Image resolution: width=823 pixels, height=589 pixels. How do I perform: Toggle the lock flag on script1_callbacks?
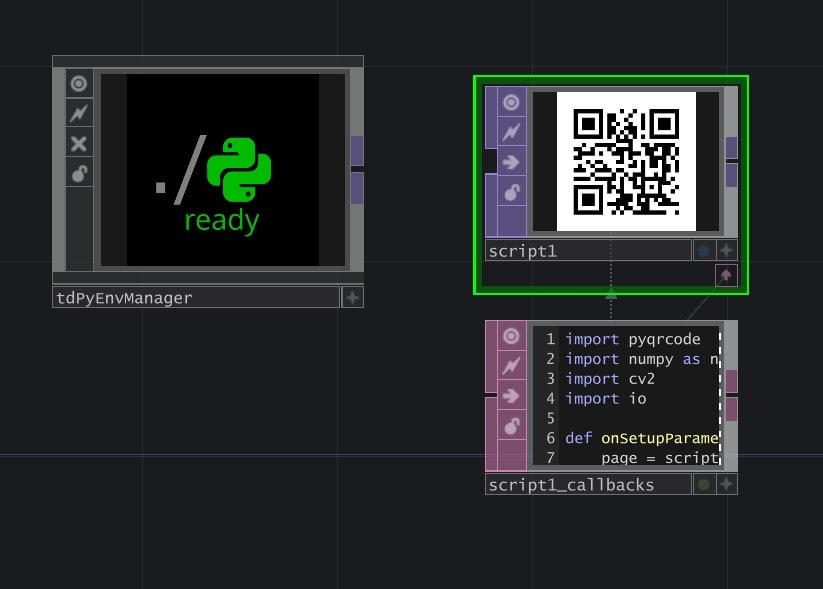coord(511,425)
